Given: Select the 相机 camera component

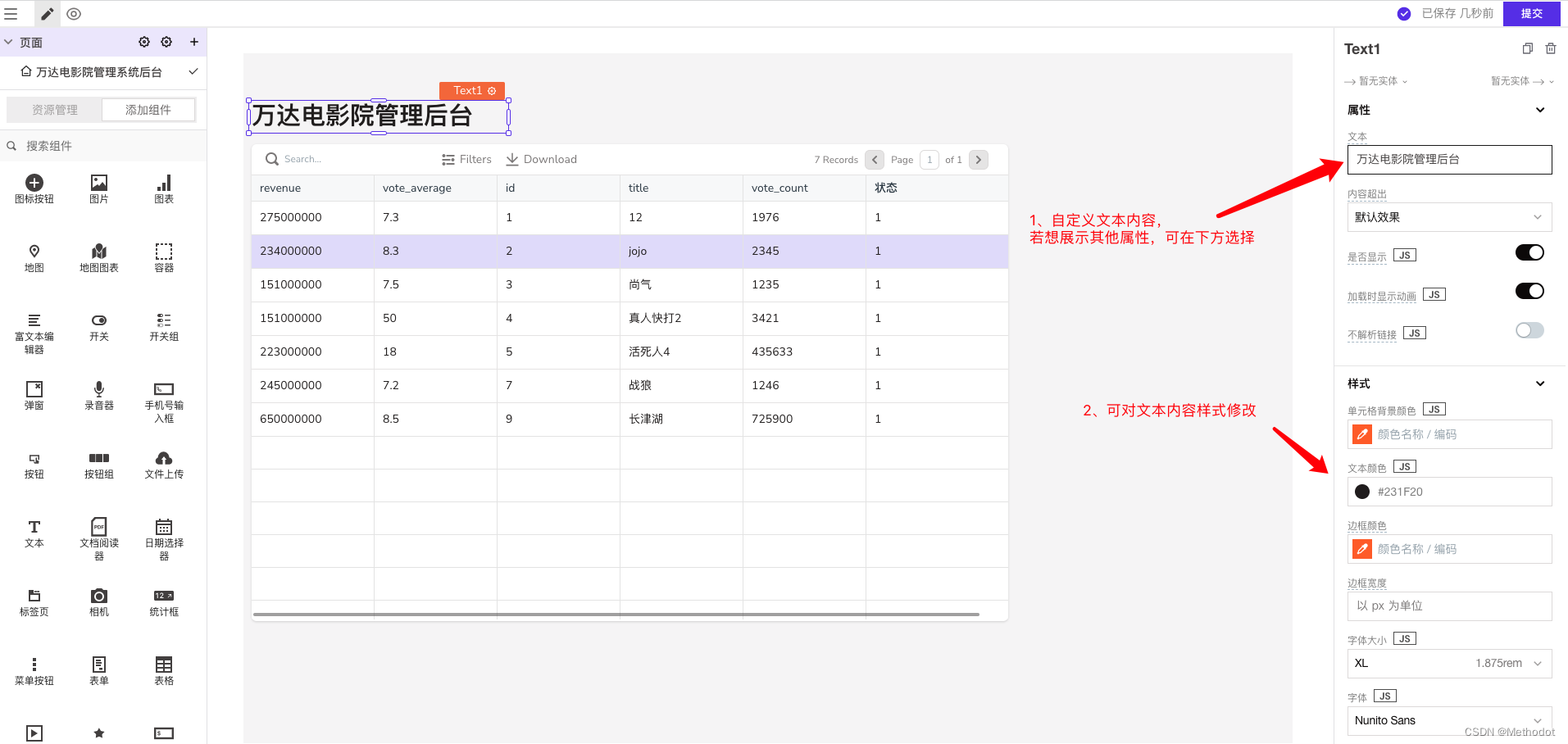Looking at the screenshot, I should click(x=99, y=602).
